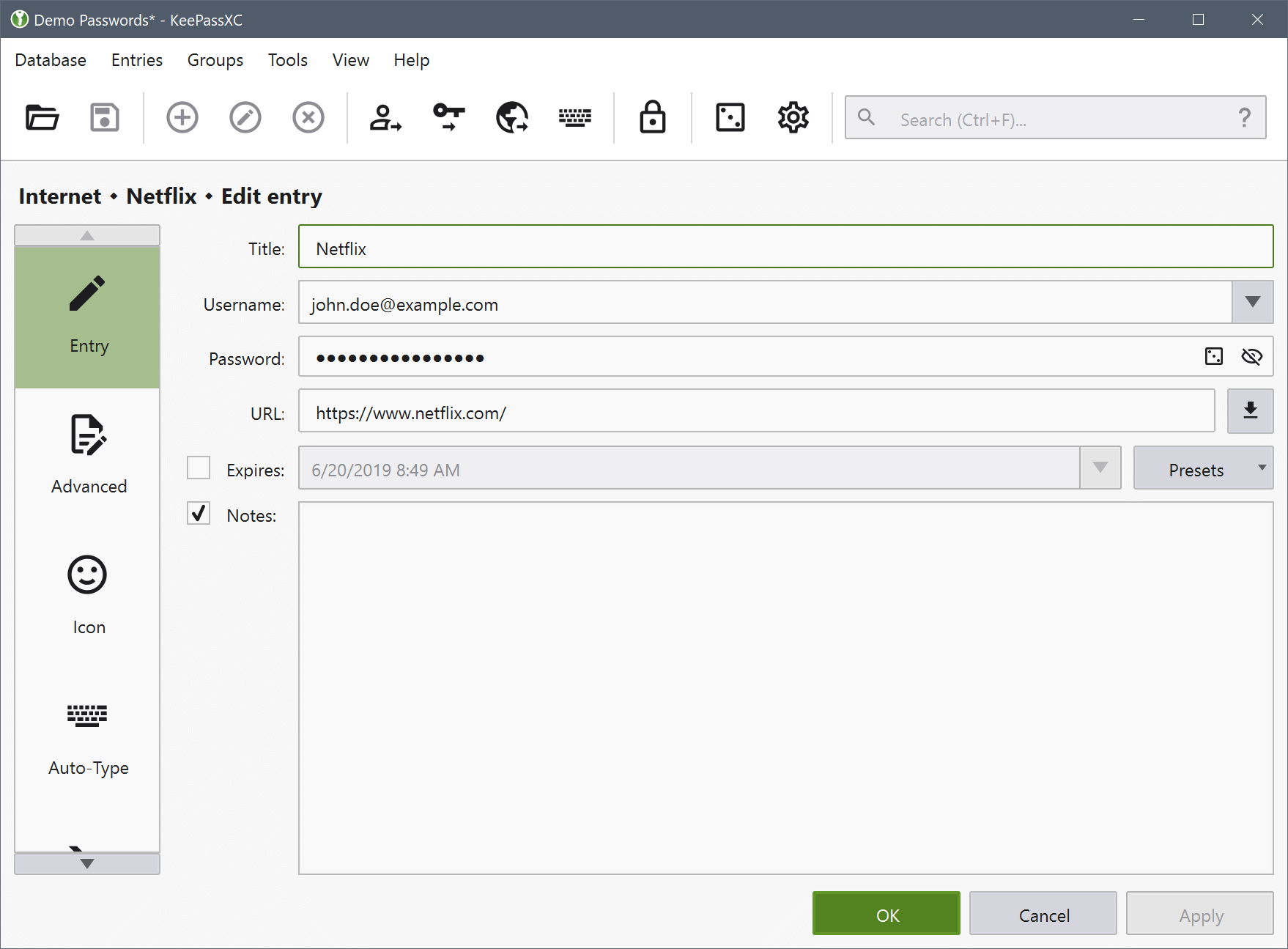Uncheck the Notes checkbox

click(198, 514)
